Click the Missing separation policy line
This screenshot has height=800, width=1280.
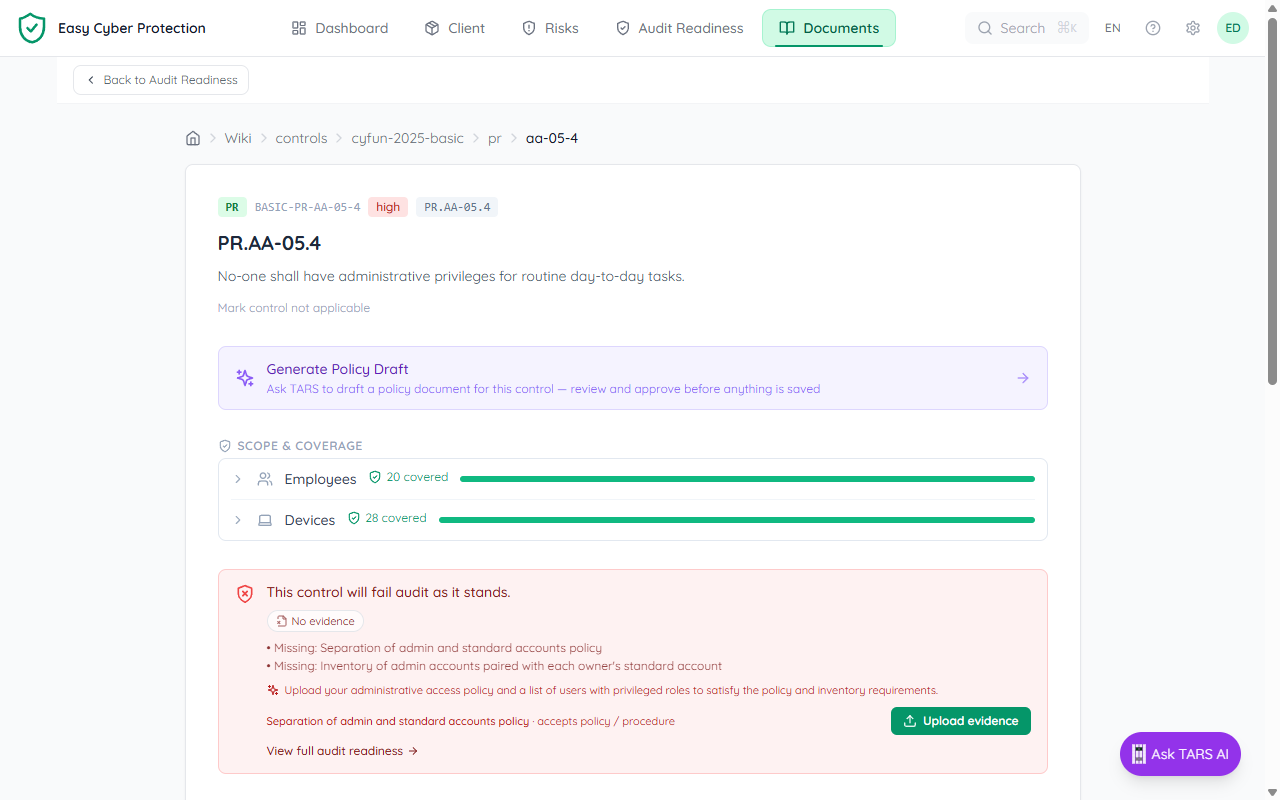(434, 648)
